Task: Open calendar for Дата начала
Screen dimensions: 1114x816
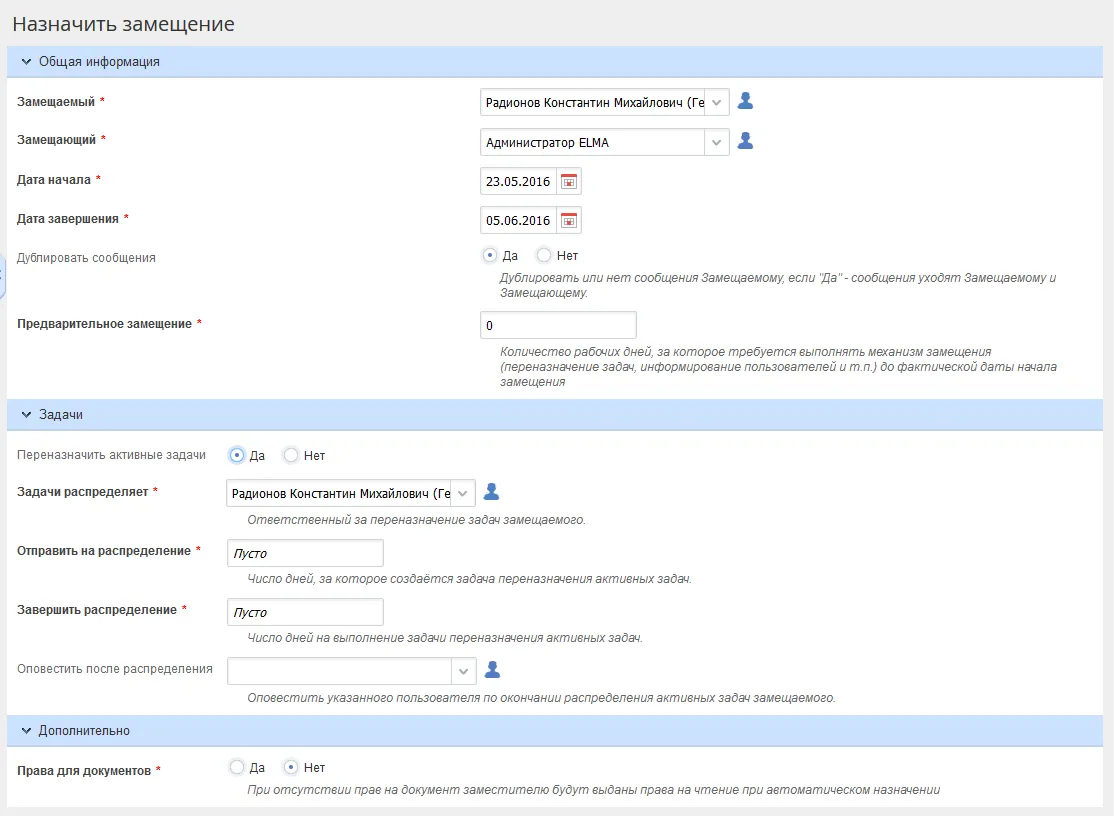Action: 569,181
